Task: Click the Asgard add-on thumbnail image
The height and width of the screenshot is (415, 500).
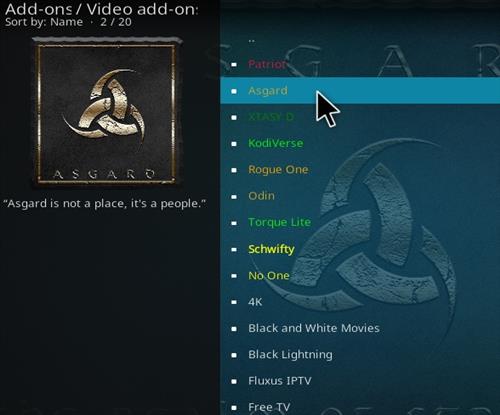Action: pos(107,112)
